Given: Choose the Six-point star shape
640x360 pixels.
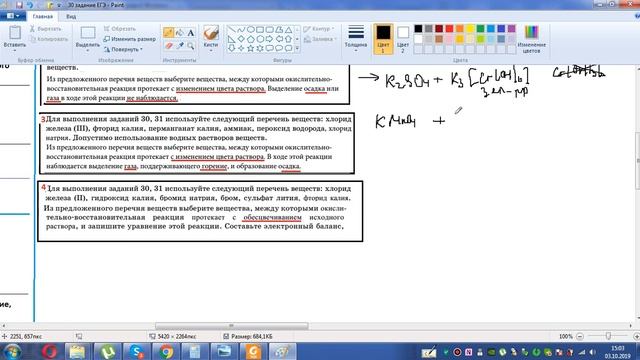Looking at the screenshot, I should click(260, 48).
